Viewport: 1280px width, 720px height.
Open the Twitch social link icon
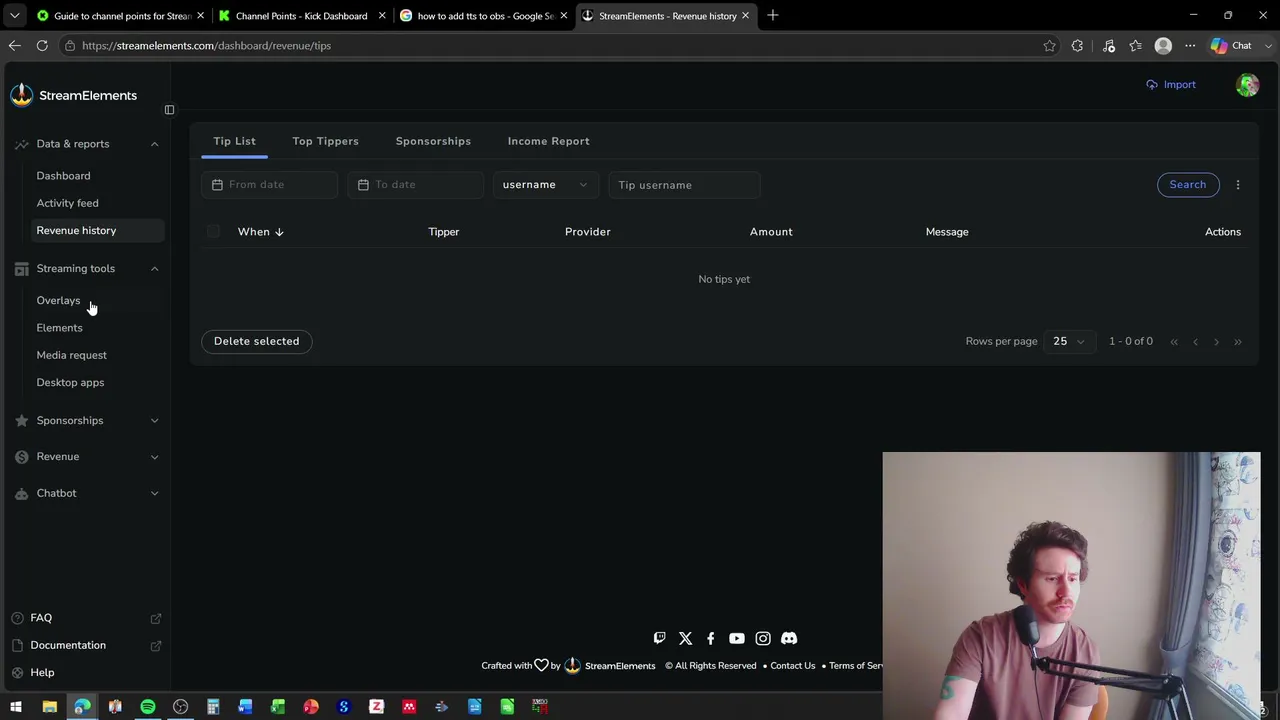[x=659, y=638]
